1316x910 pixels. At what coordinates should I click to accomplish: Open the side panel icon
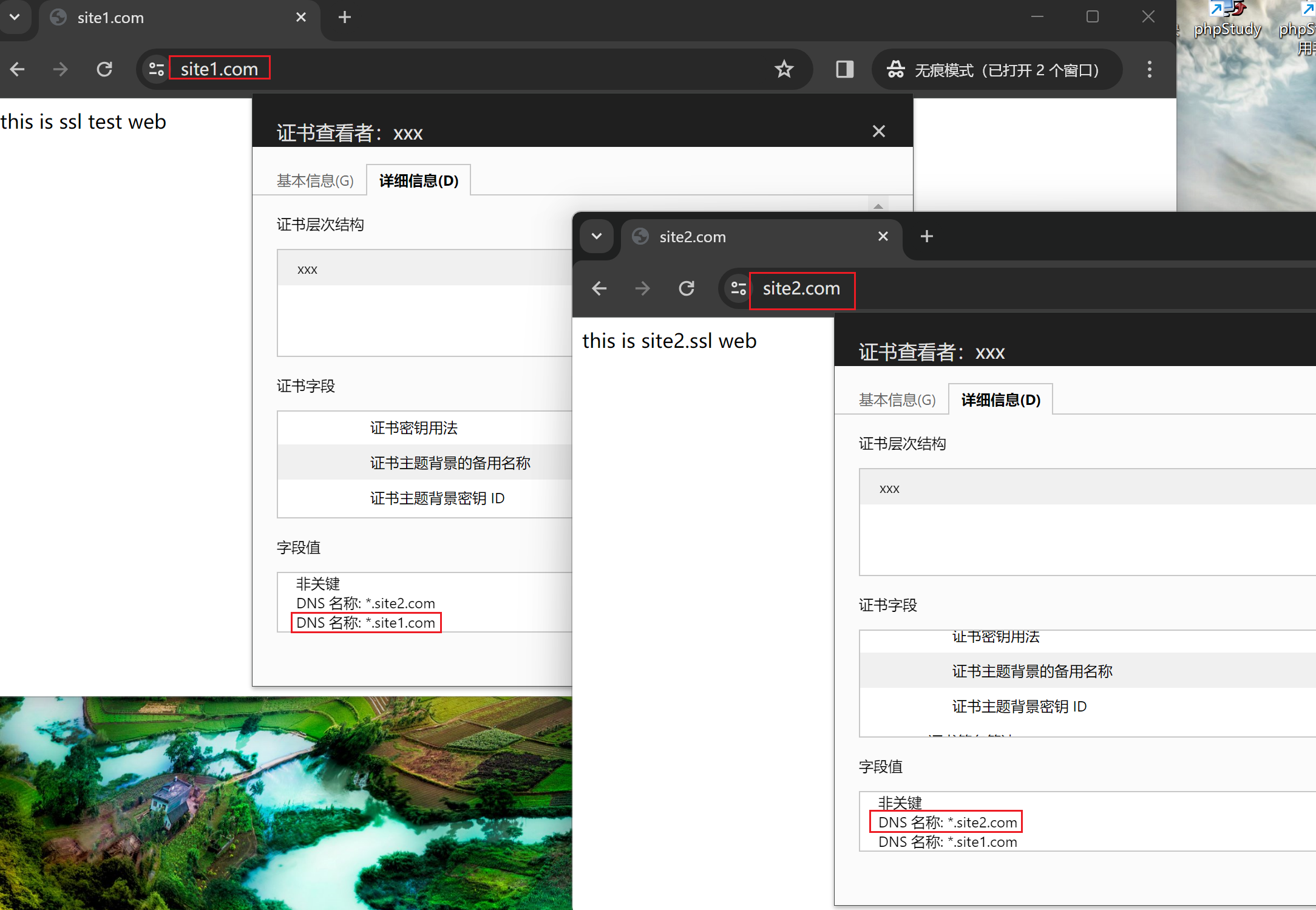tap(844, 69)
